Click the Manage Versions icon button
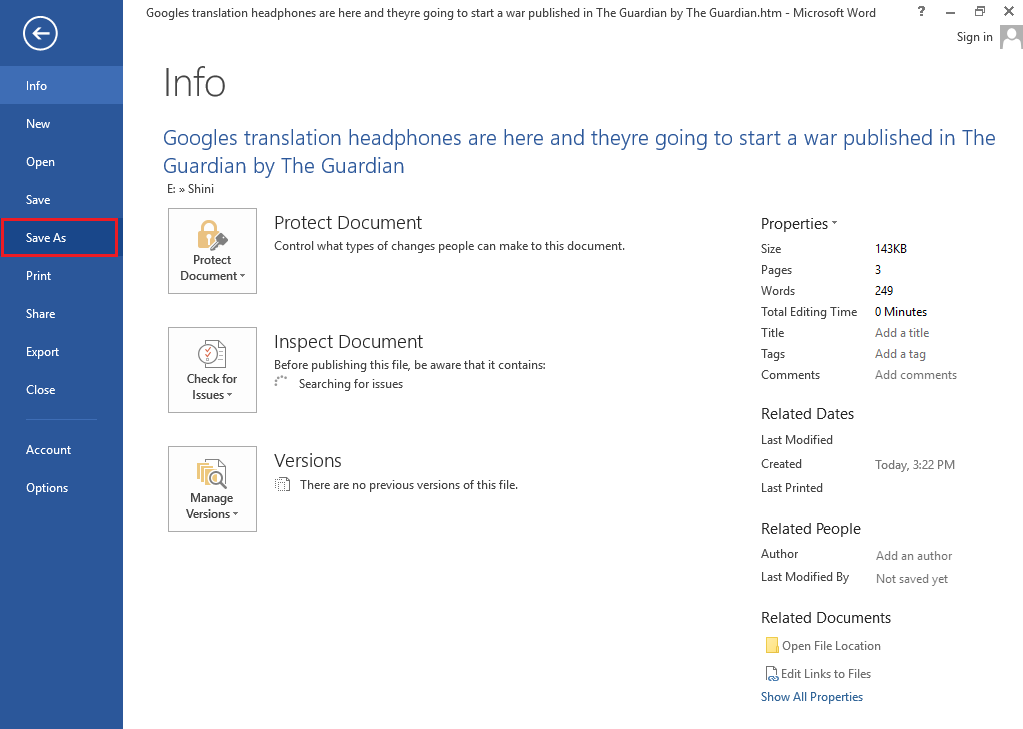The height and width of the screenshot is (729, 1023). coord(212,489)
